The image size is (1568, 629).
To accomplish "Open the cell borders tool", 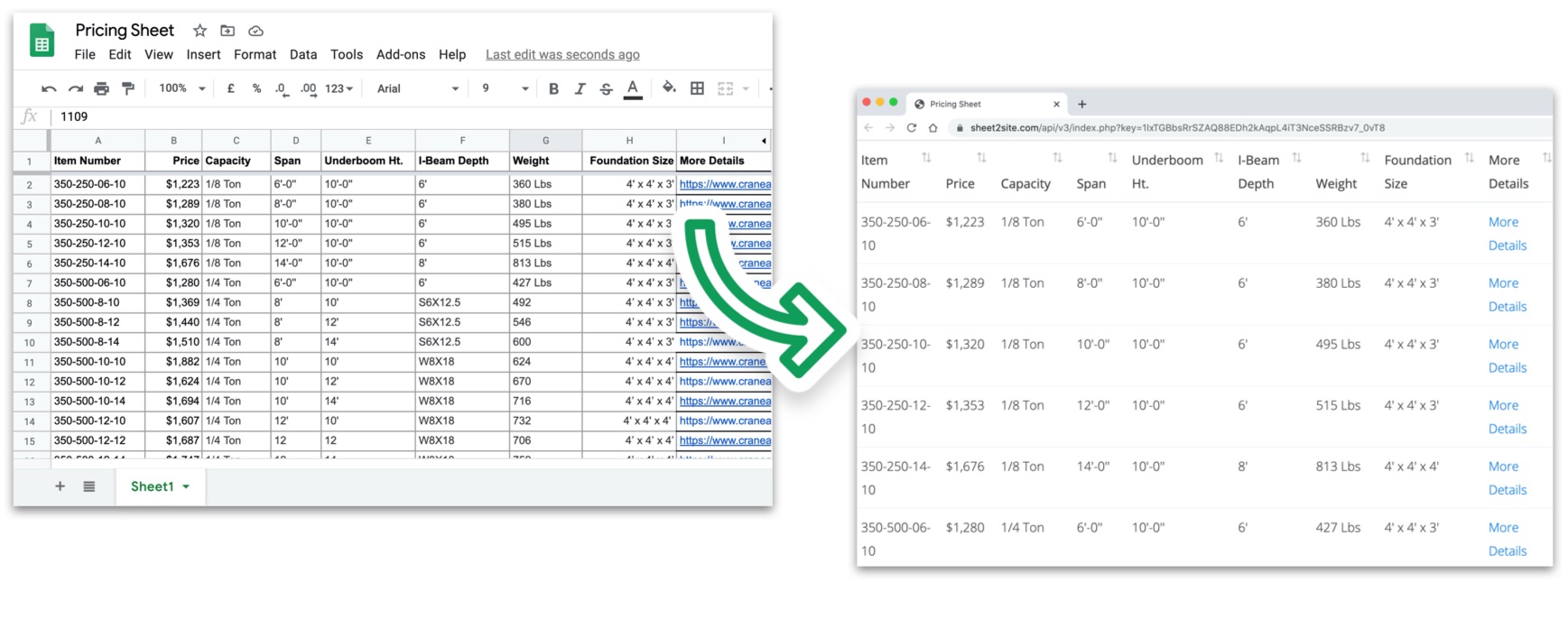I will (697, 88).
